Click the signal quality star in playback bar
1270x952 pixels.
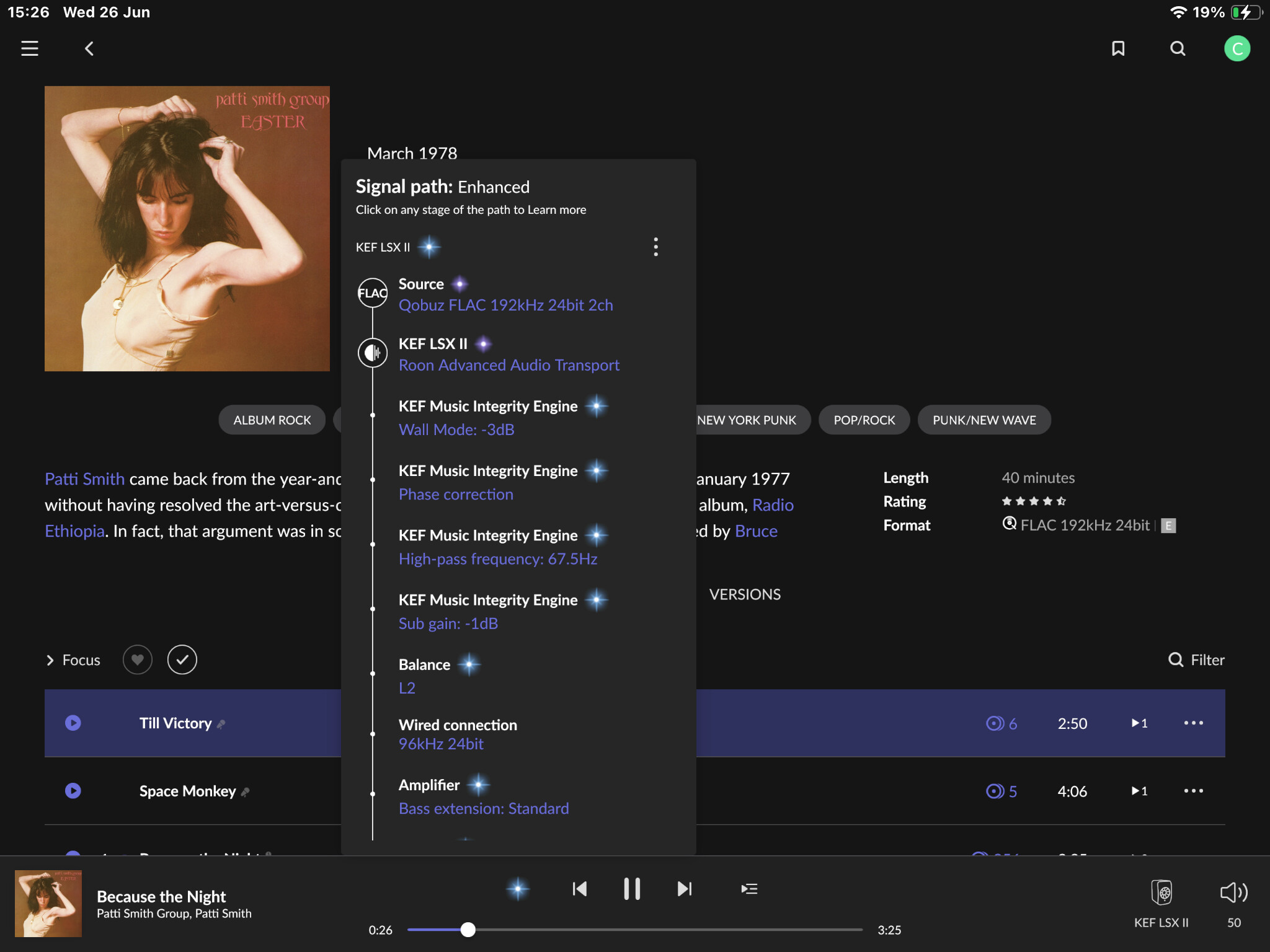tap(518, 889)
